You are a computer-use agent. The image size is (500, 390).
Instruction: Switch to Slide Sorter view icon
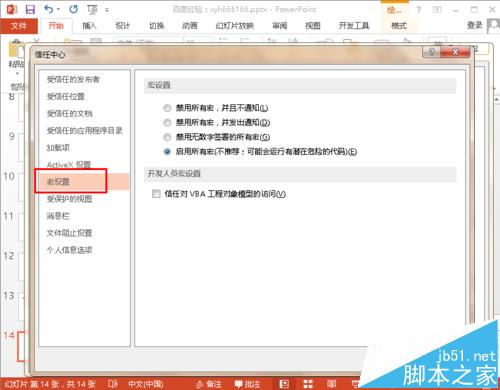(x=308, y=384)
